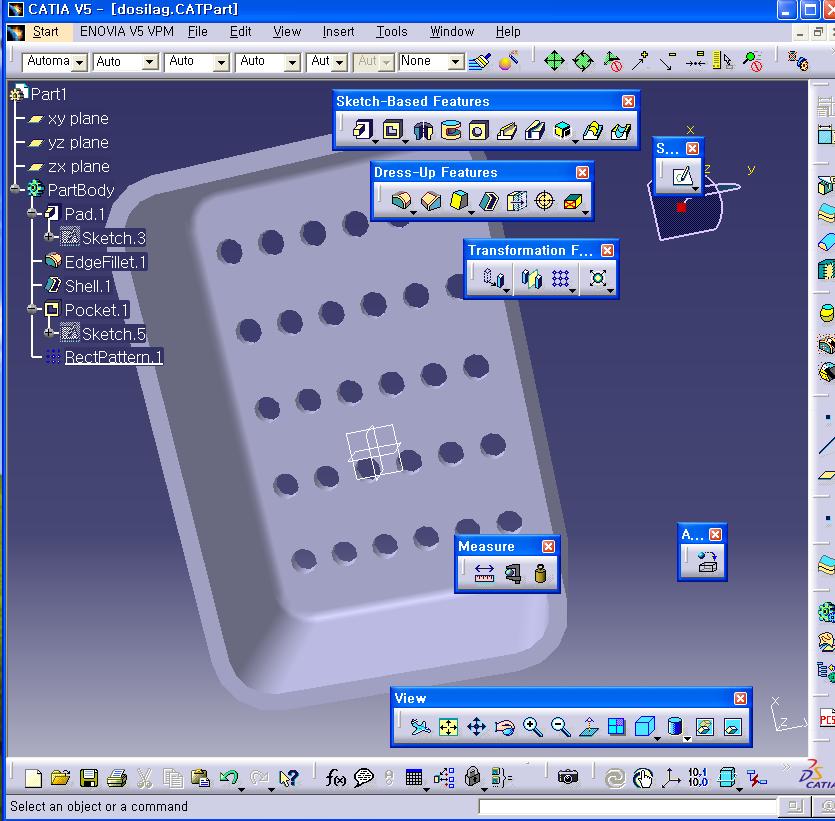Open the None dropdown in graphic properties

coord(456,62)
